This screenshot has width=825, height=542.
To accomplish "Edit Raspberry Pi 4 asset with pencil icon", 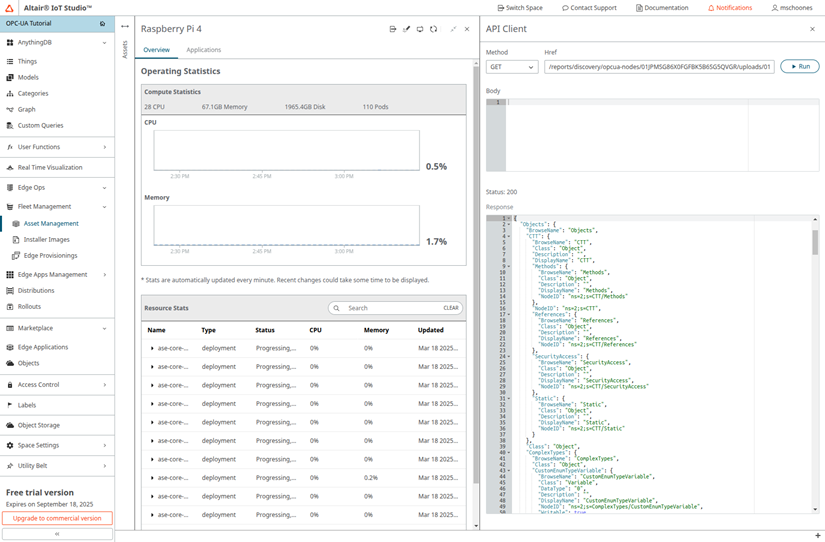I will point(406,29).
